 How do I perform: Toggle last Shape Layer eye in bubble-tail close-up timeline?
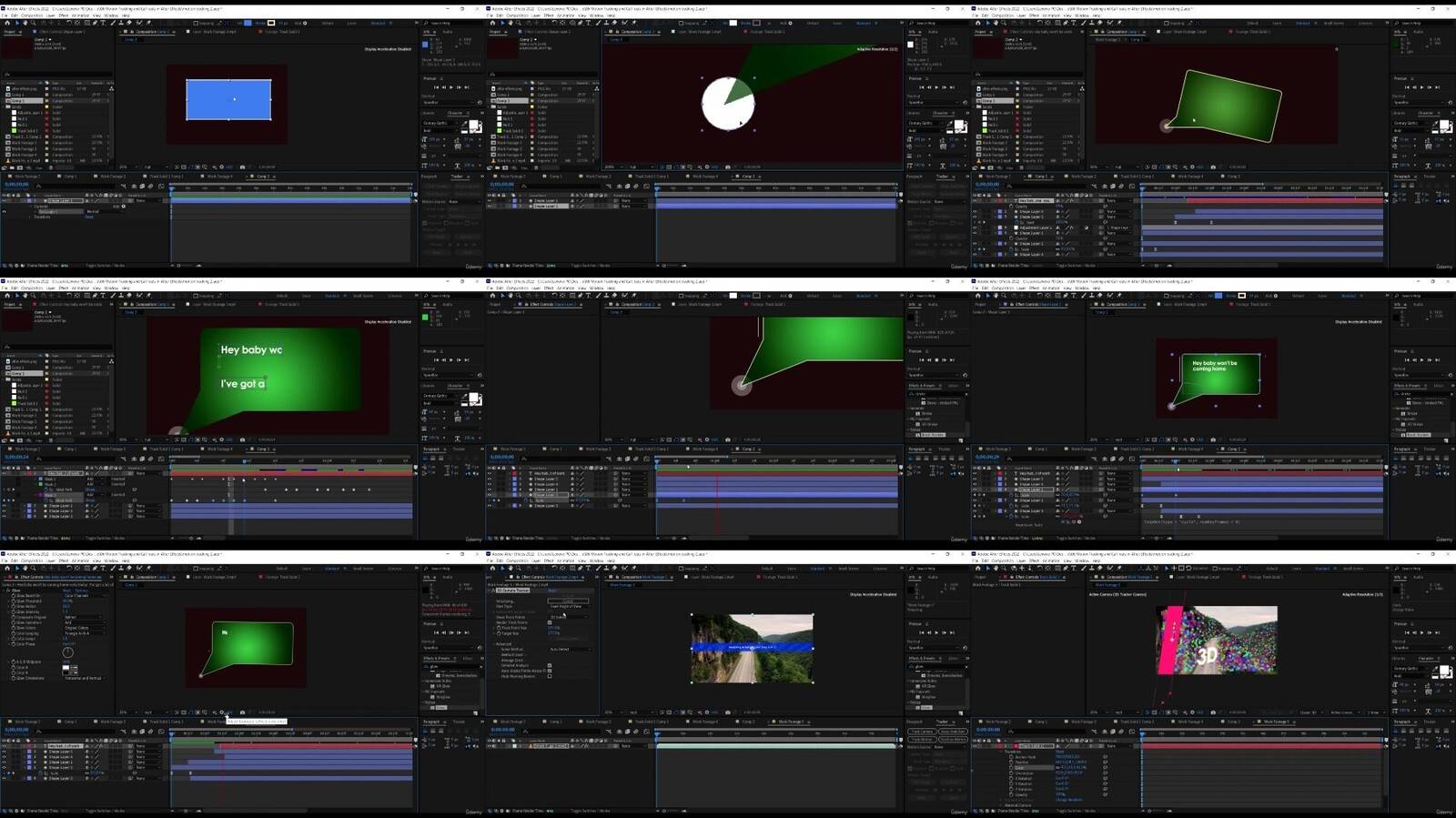pos(490,505)
